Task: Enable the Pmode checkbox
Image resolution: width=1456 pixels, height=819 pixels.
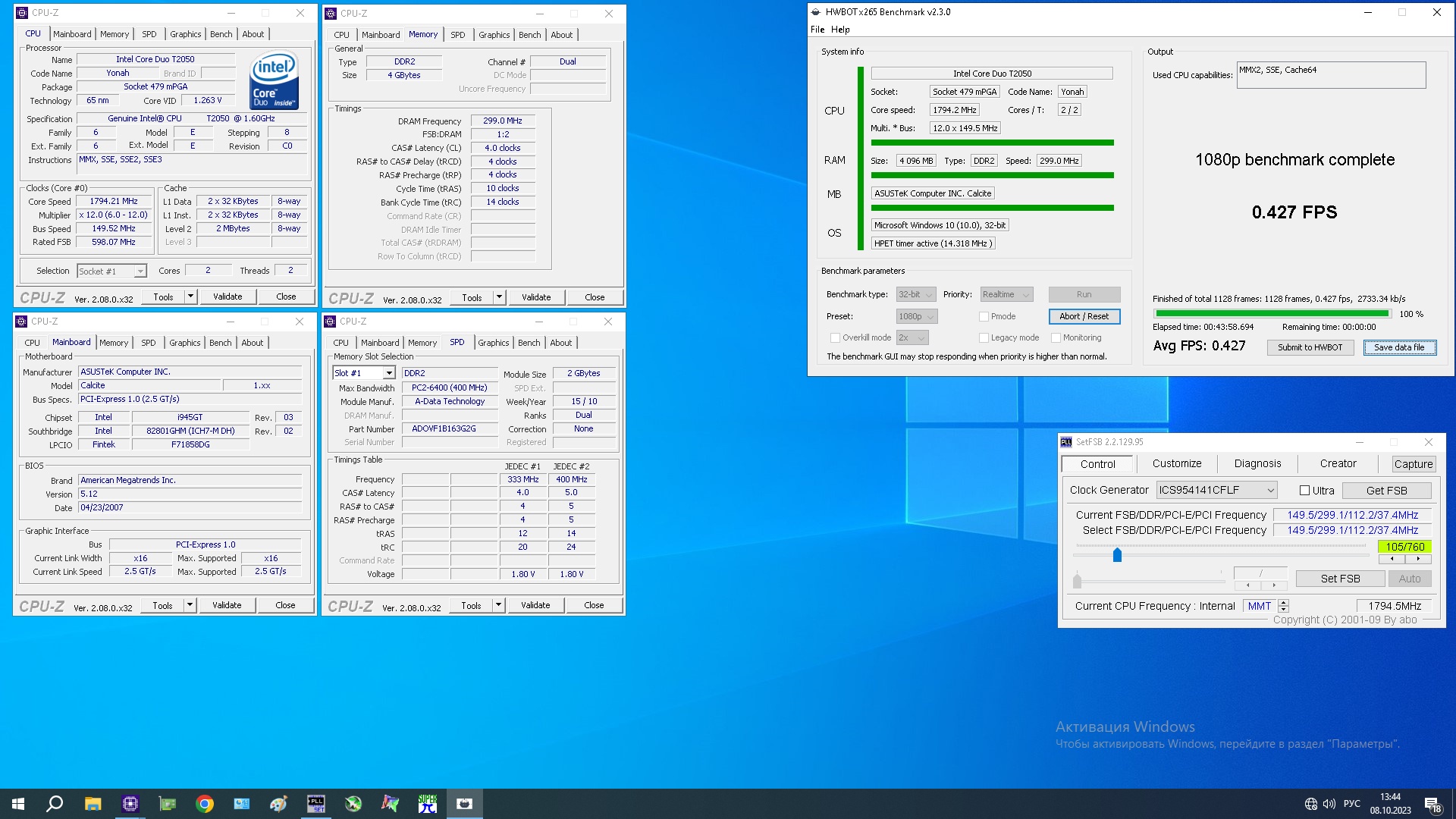Action: pos(984,317)
